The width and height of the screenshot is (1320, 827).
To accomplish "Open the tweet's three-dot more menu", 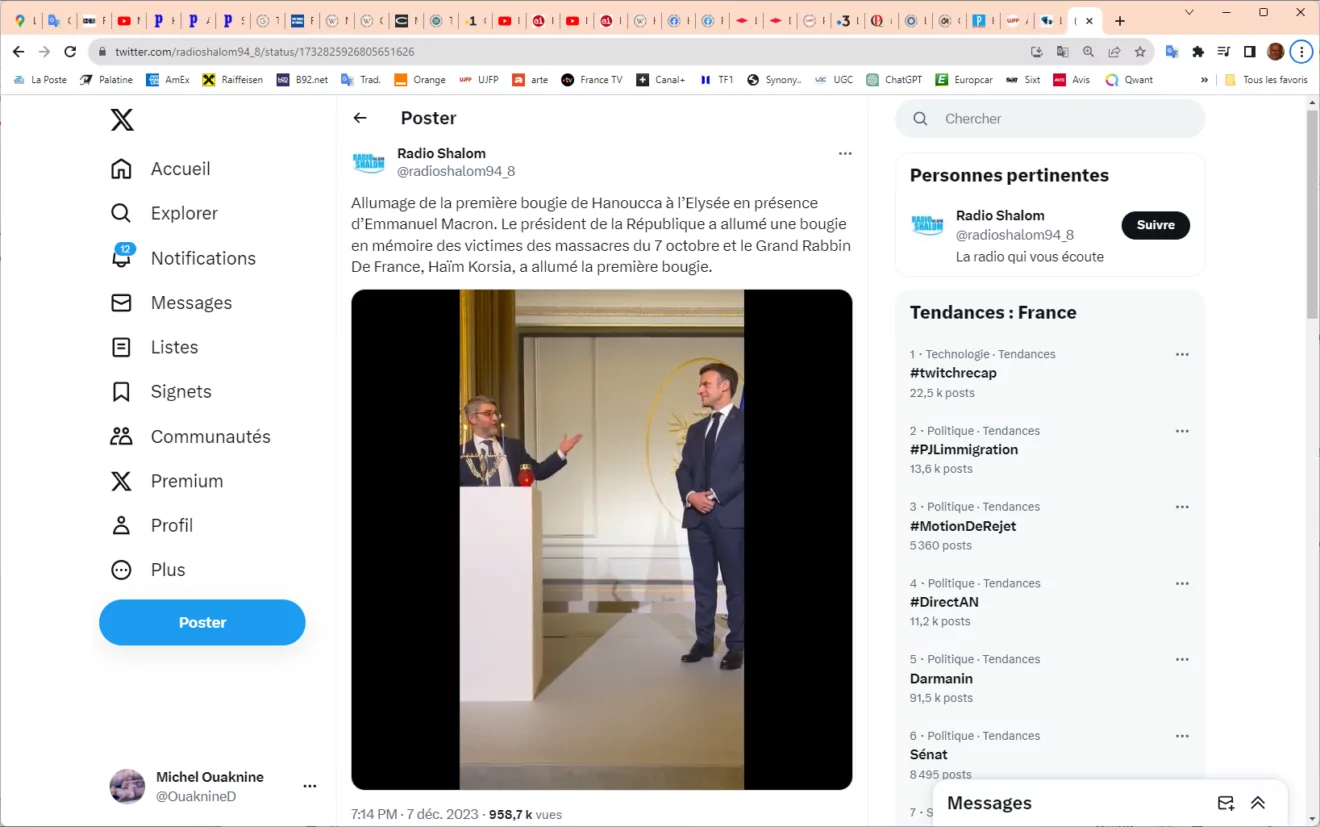I will (x=845, y=153).
